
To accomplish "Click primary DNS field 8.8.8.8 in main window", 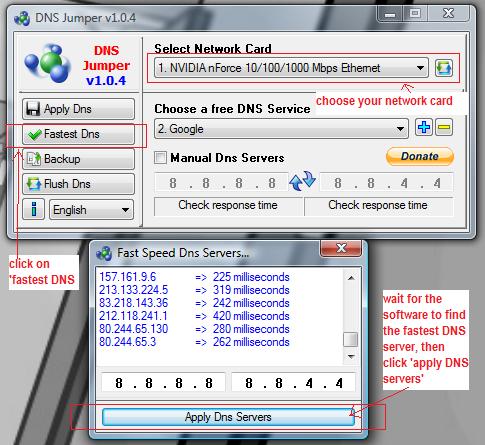I will [x=221, y=183].
